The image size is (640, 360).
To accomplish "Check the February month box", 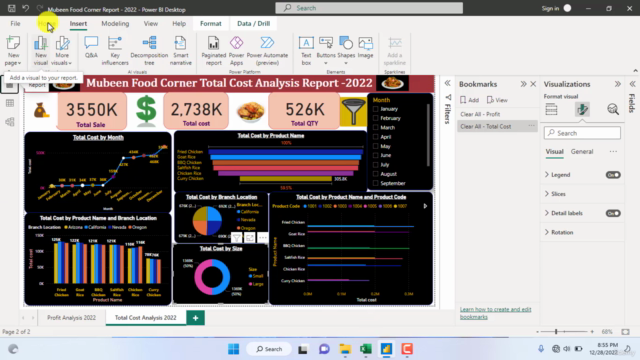I will click(x=376, y=118).
